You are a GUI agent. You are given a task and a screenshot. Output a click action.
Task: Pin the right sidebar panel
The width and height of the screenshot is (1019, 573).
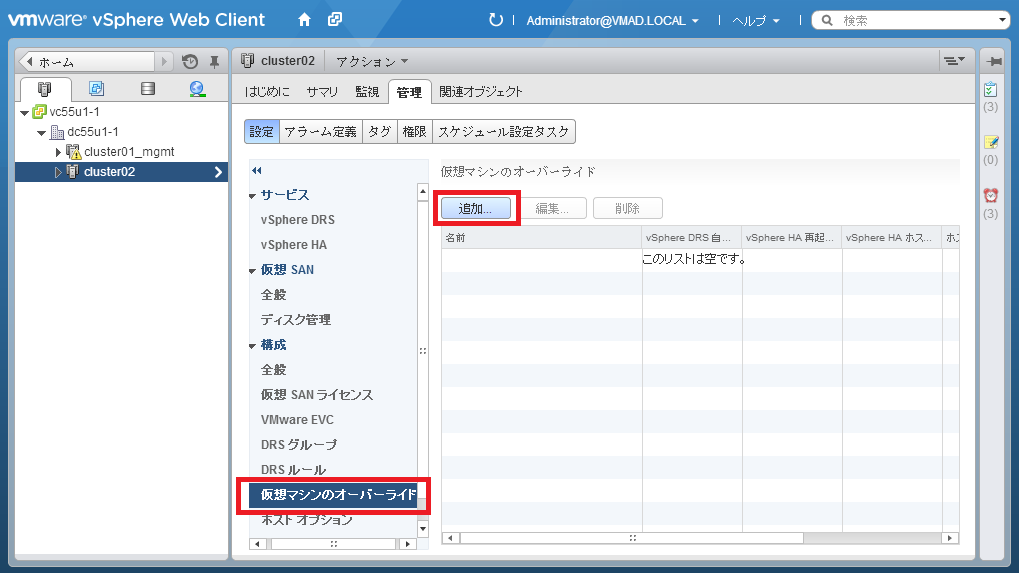pyautogui.click(x=994, y=62)
